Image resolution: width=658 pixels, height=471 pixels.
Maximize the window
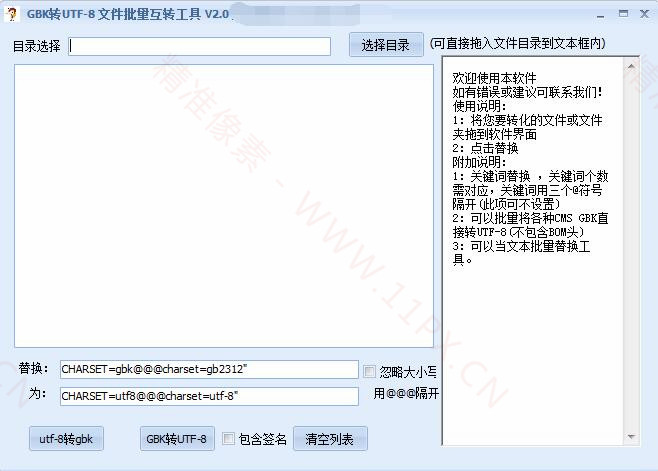click(x=623, y=14)
